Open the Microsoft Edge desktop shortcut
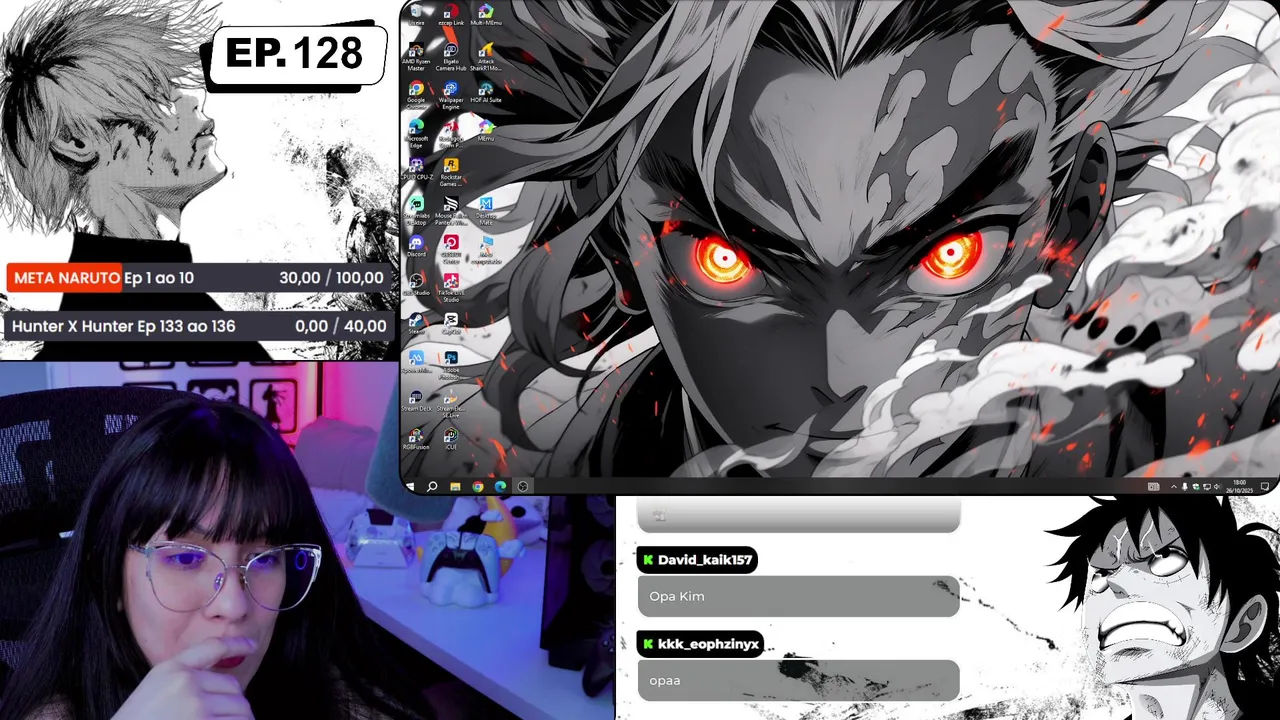1280x720 pixels. coord(416,133)
